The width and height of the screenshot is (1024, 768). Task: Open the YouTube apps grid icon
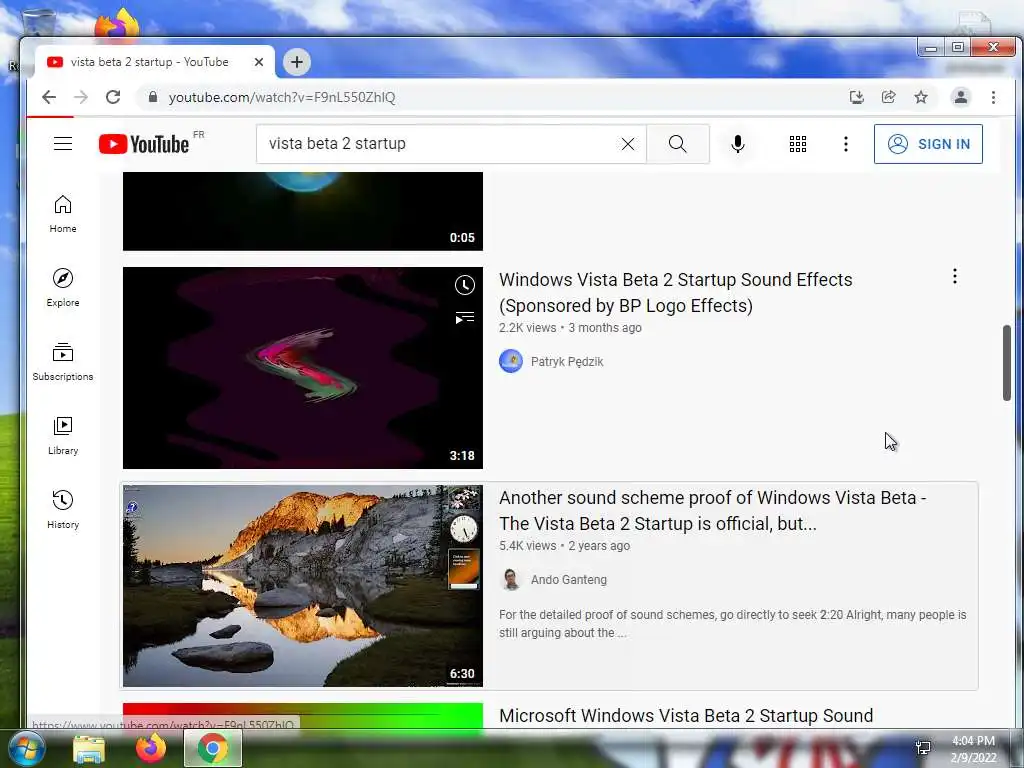[797, 144]
